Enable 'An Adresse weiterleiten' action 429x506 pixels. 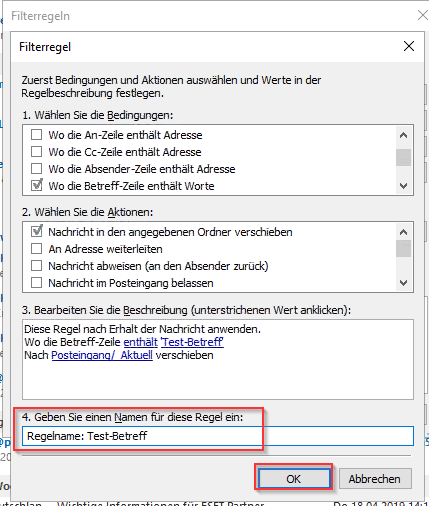[x=36, y=249]
